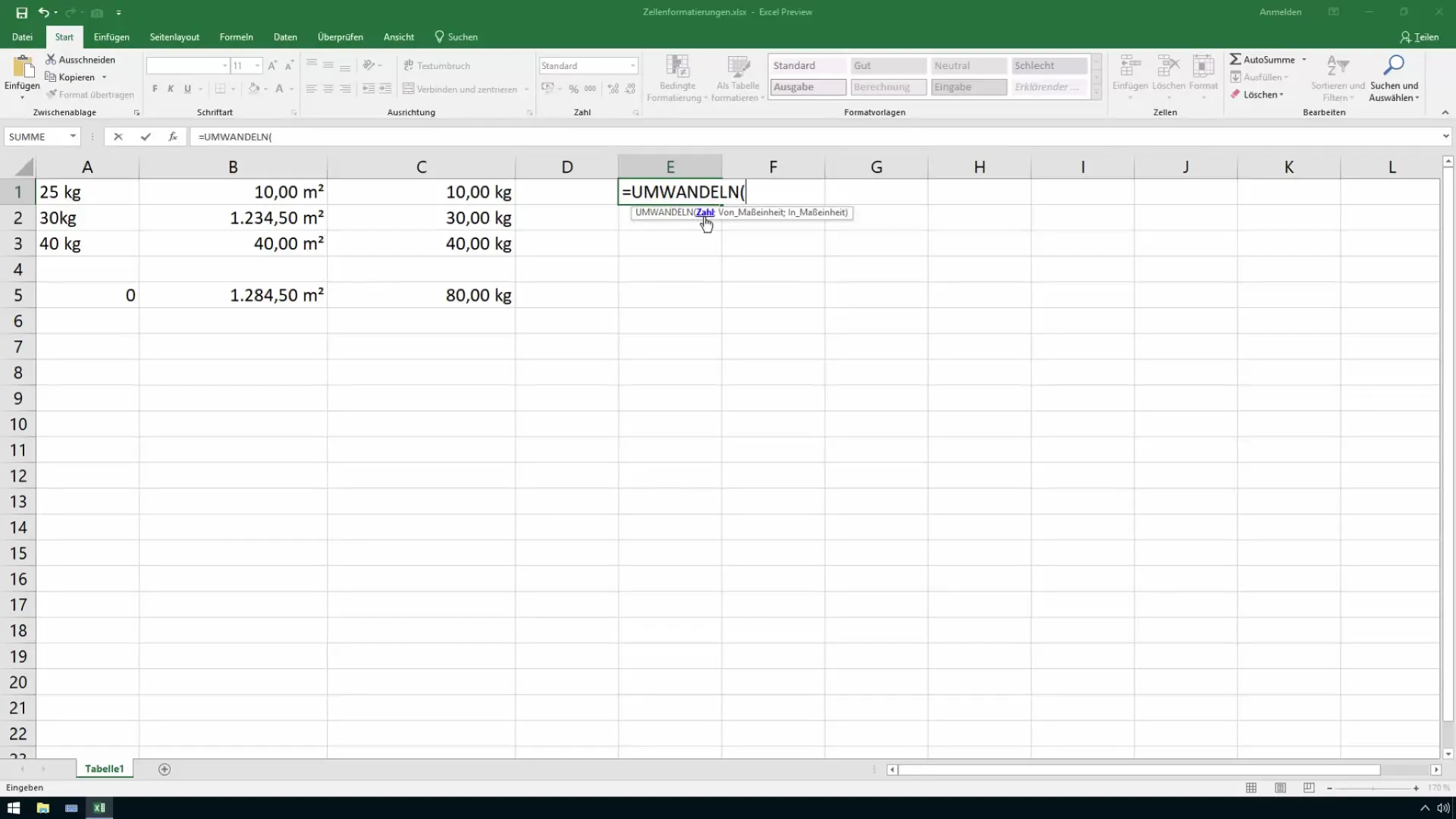Click the thousands separator 000 icon
1456x819 pixels.
pos(590,89)
